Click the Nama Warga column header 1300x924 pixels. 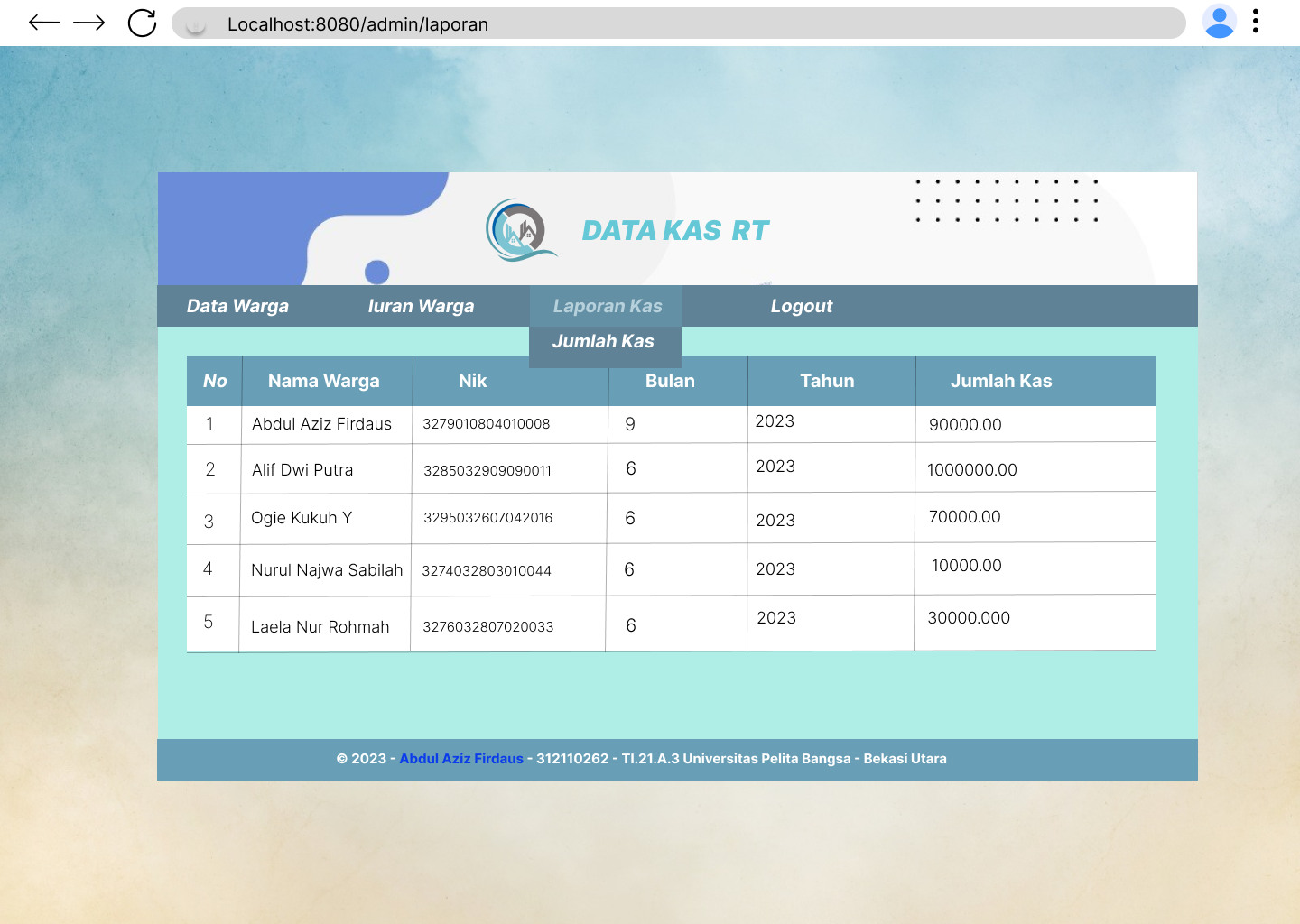323,381
